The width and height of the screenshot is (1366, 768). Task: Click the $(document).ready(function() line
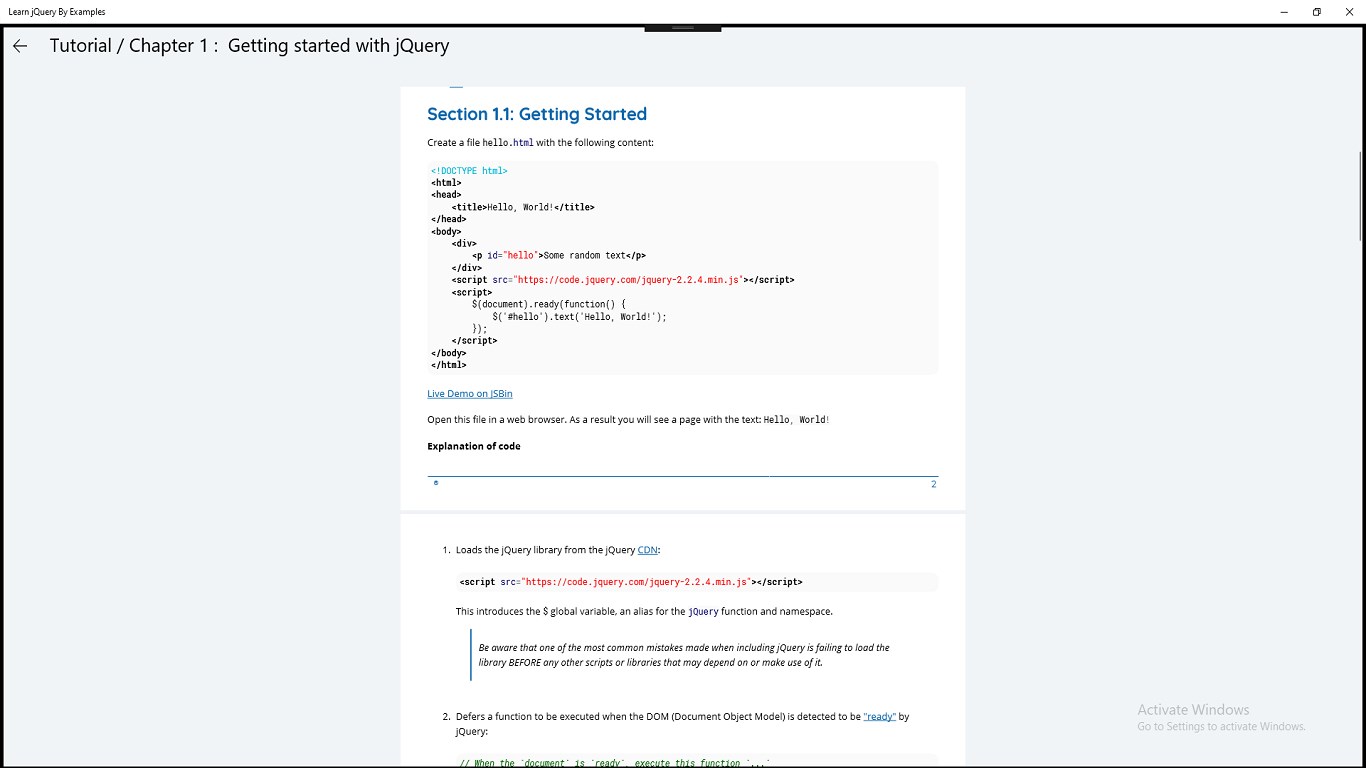[549, 304]
